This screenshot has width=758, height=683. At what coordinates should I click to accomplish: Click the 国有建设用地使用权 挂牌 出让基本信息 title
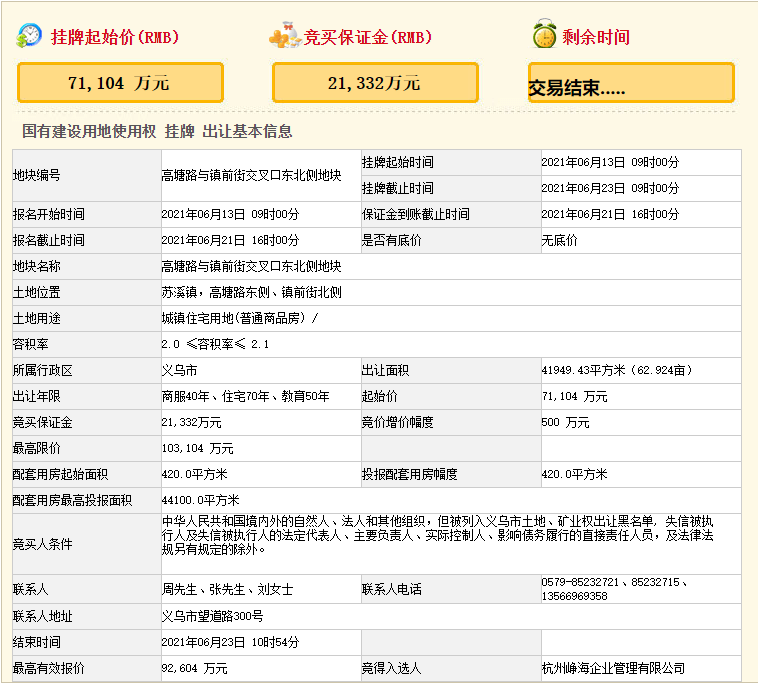pos(157,131)
